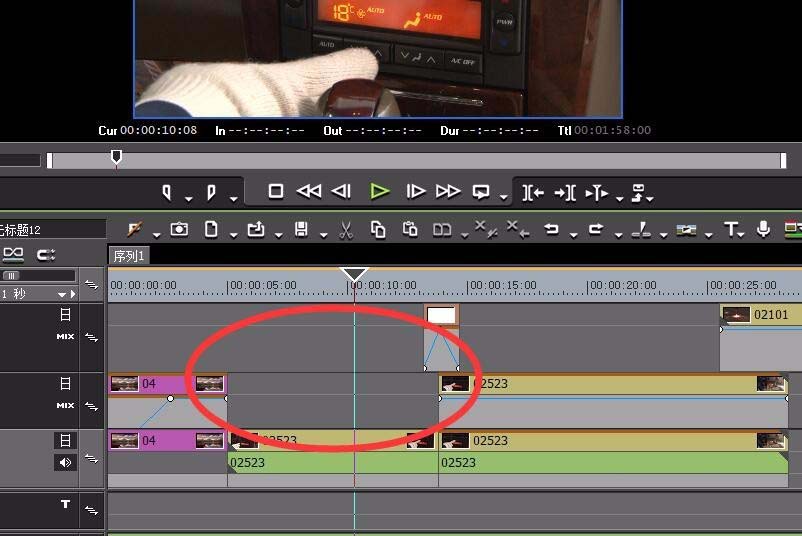Click the create title T icon
Image resolution: width=802 pixels, height=536 pixels.
pyautogui.click(x=730, y=229)
